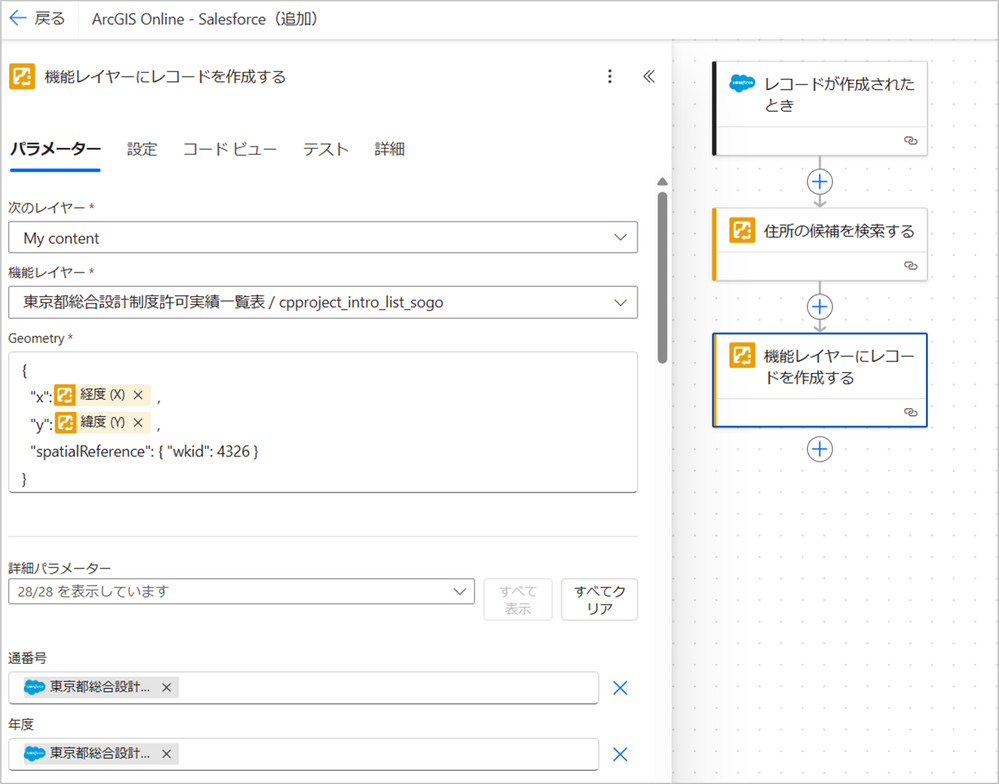Screen dimensions: 999x784
Task: Remove the 緯度 (Y) token
Action: 139,423
